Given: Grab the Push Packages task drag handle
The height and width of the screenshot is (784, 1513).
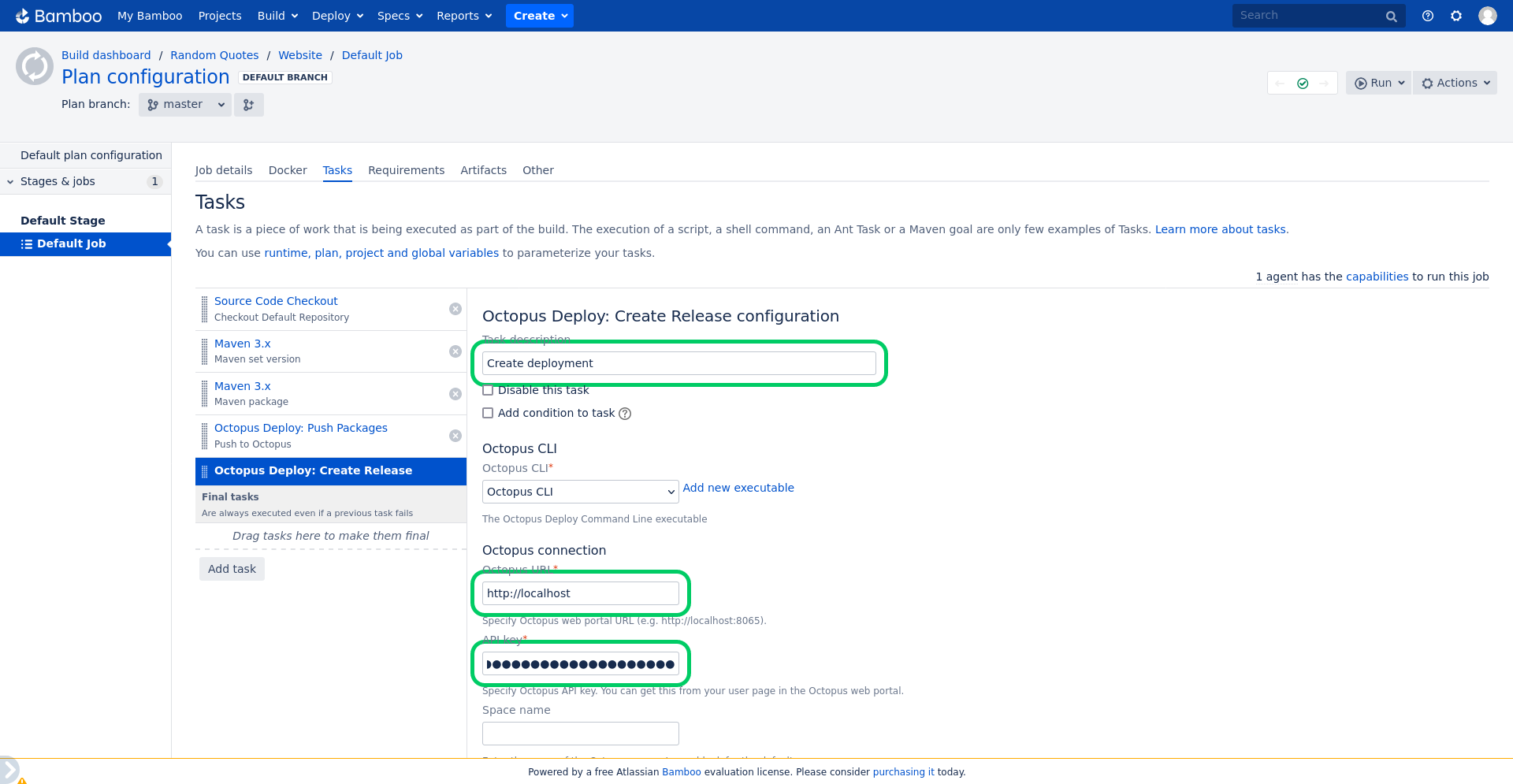Looking at the screenshot, I should (x=205, y=436).
